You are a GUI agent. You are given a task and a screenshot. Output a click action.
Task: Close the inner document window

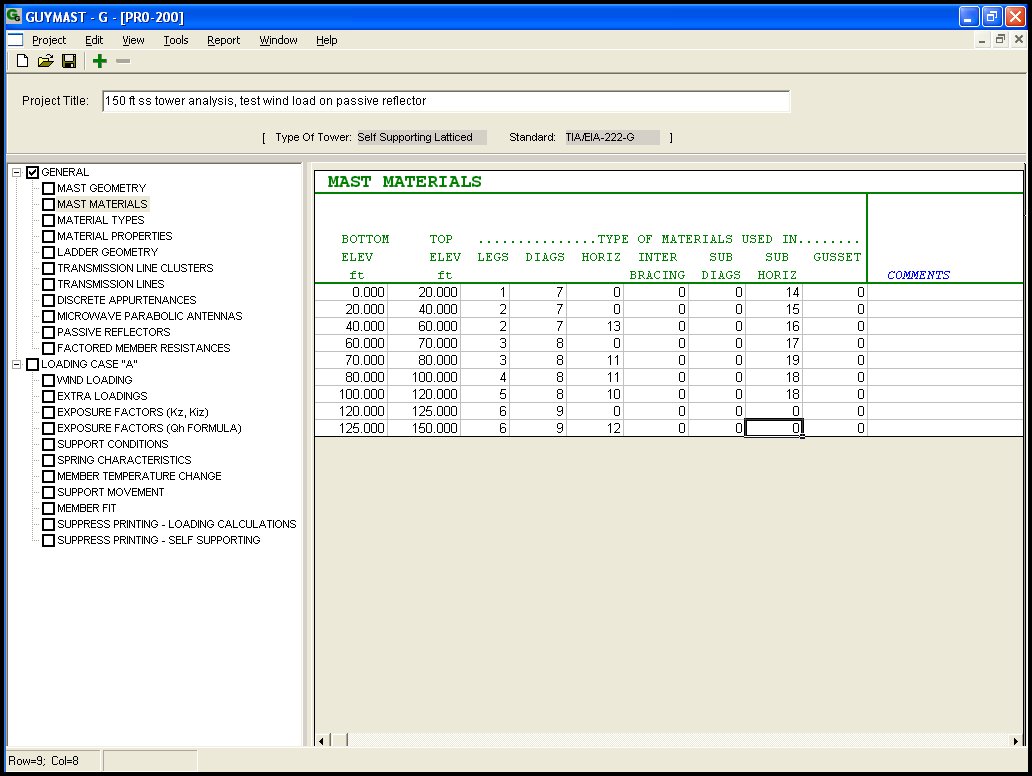coord(1019,39)
